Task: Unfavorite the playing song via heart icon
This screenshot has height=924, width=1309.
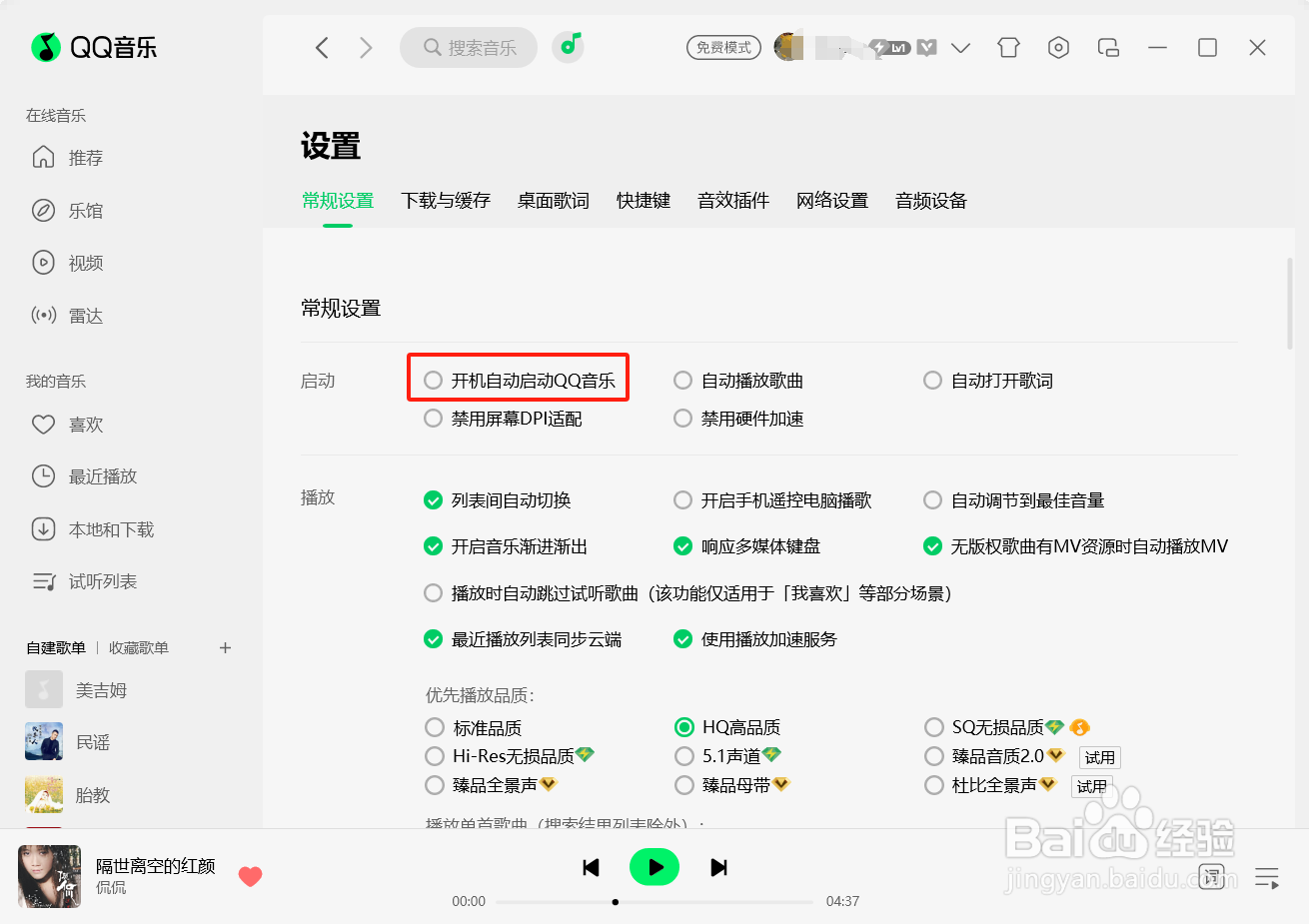Action: tap(250, 876)
